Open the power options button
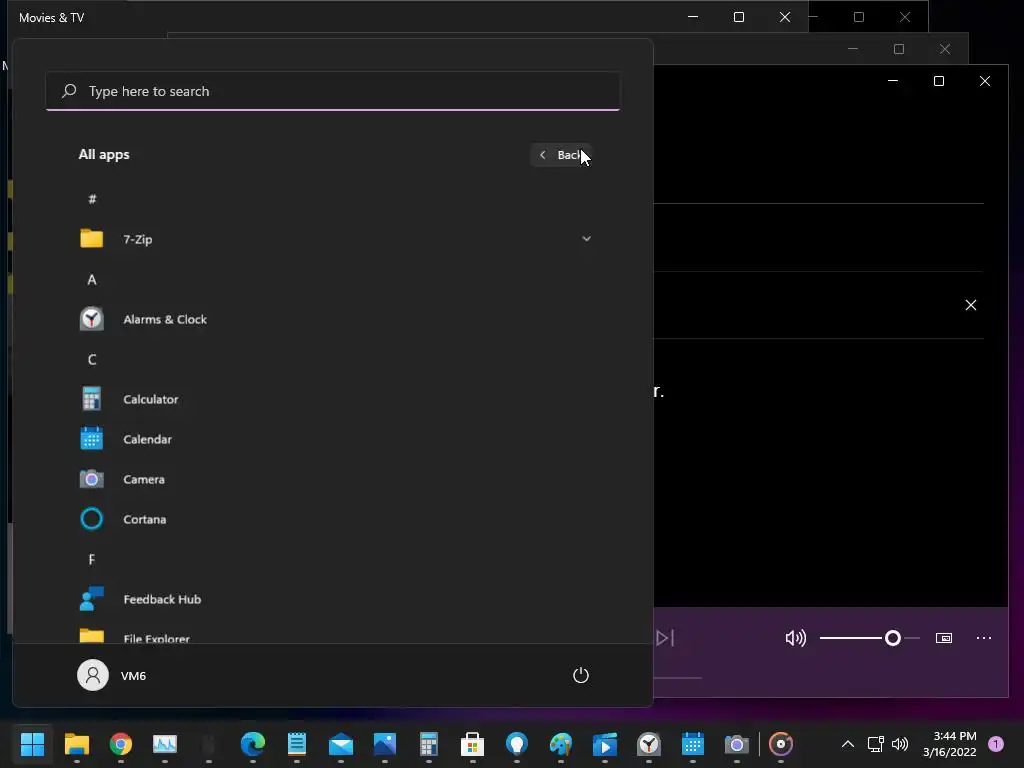1024x768 pixels. 581,675
